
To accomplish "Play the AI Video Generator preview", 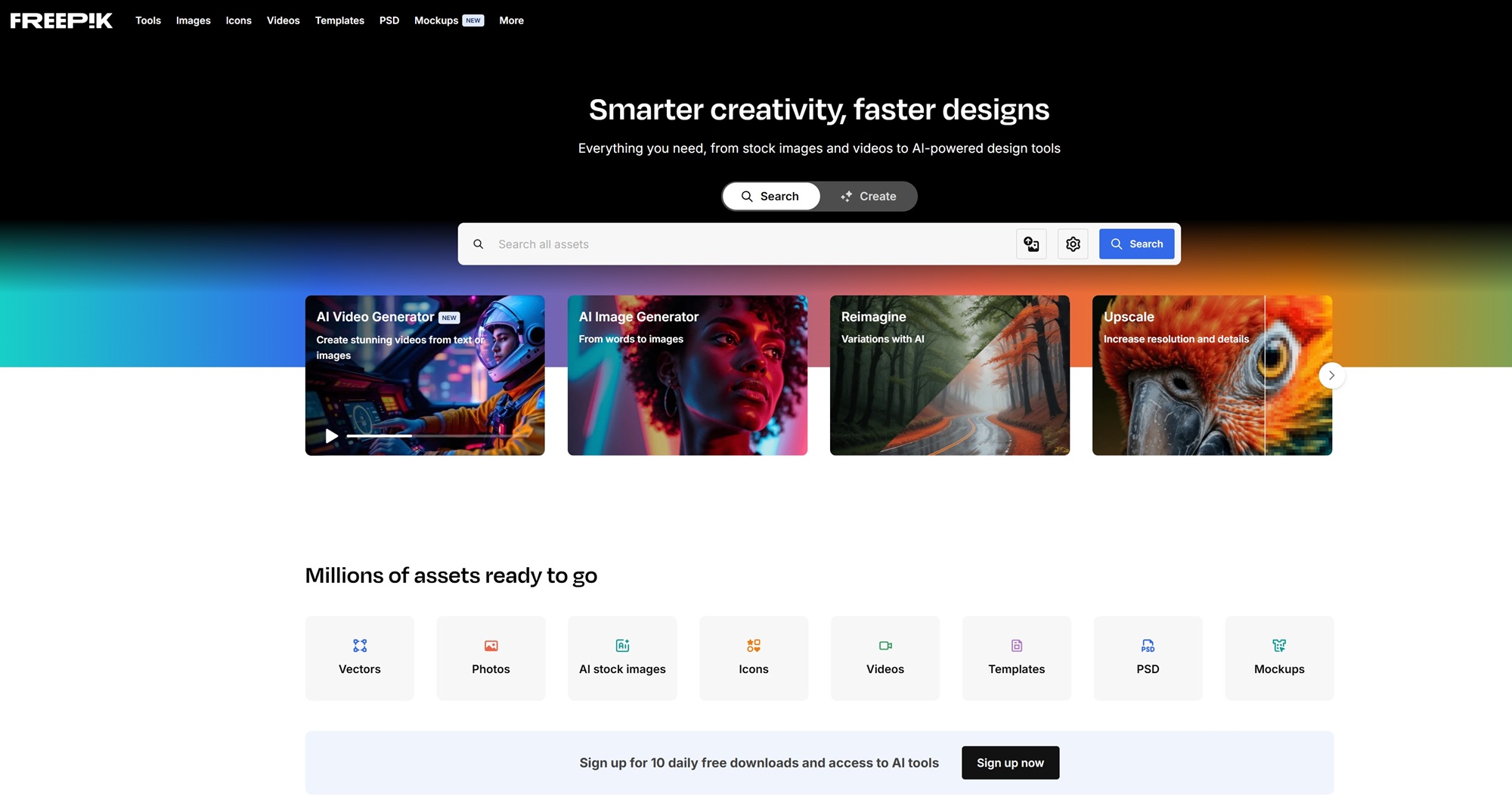I will (330, 436).
